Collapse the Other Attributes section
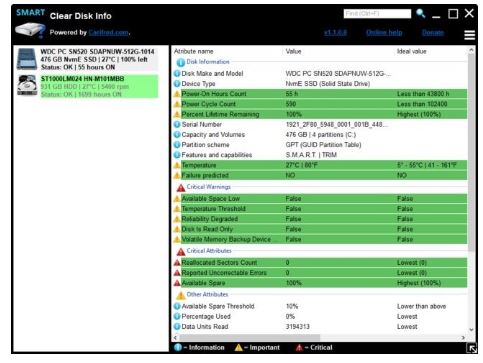 207,294
